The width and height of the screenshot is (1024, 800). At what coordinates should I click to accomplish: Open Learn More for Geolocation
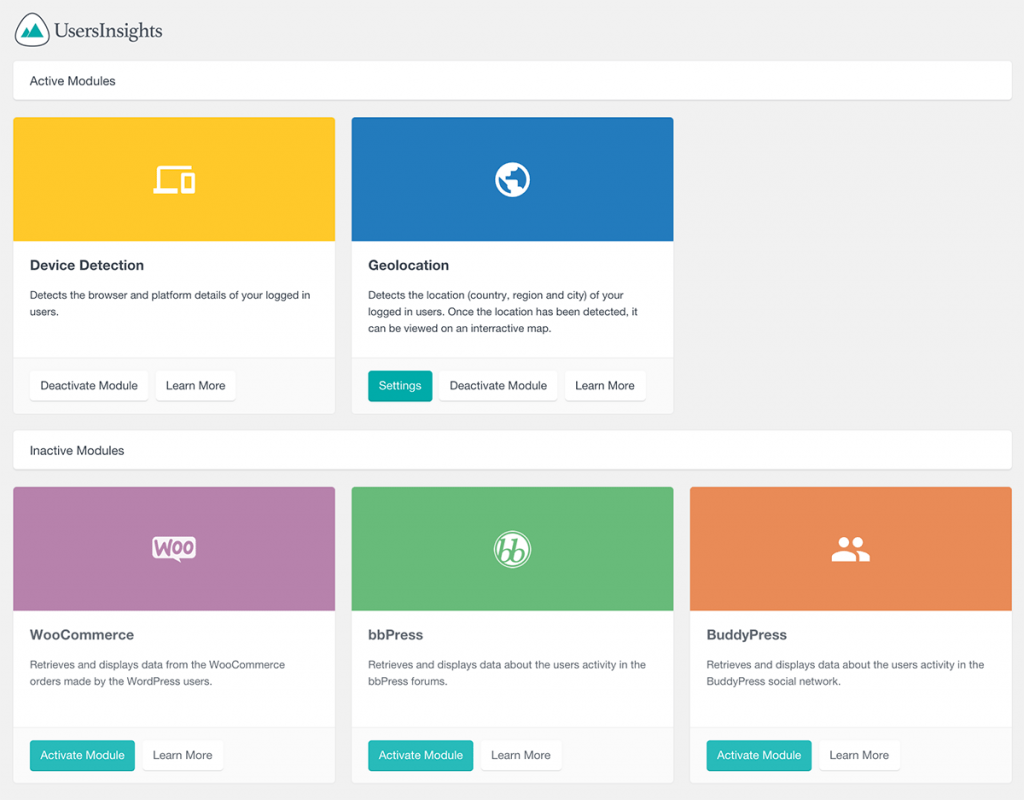point(604,385)
